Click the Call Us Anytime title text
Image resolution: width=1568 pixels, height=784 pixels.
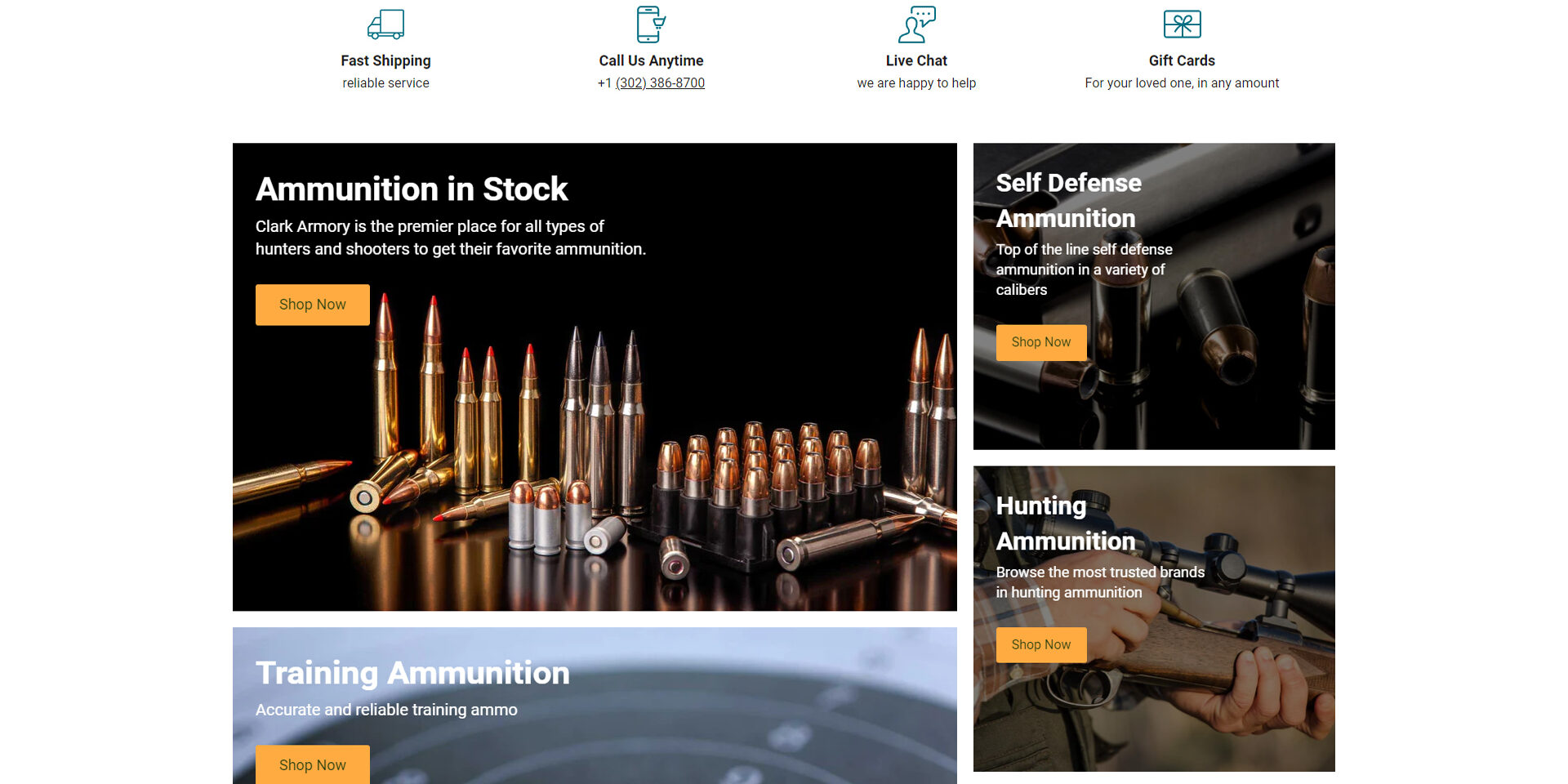[x=651, y=60]
